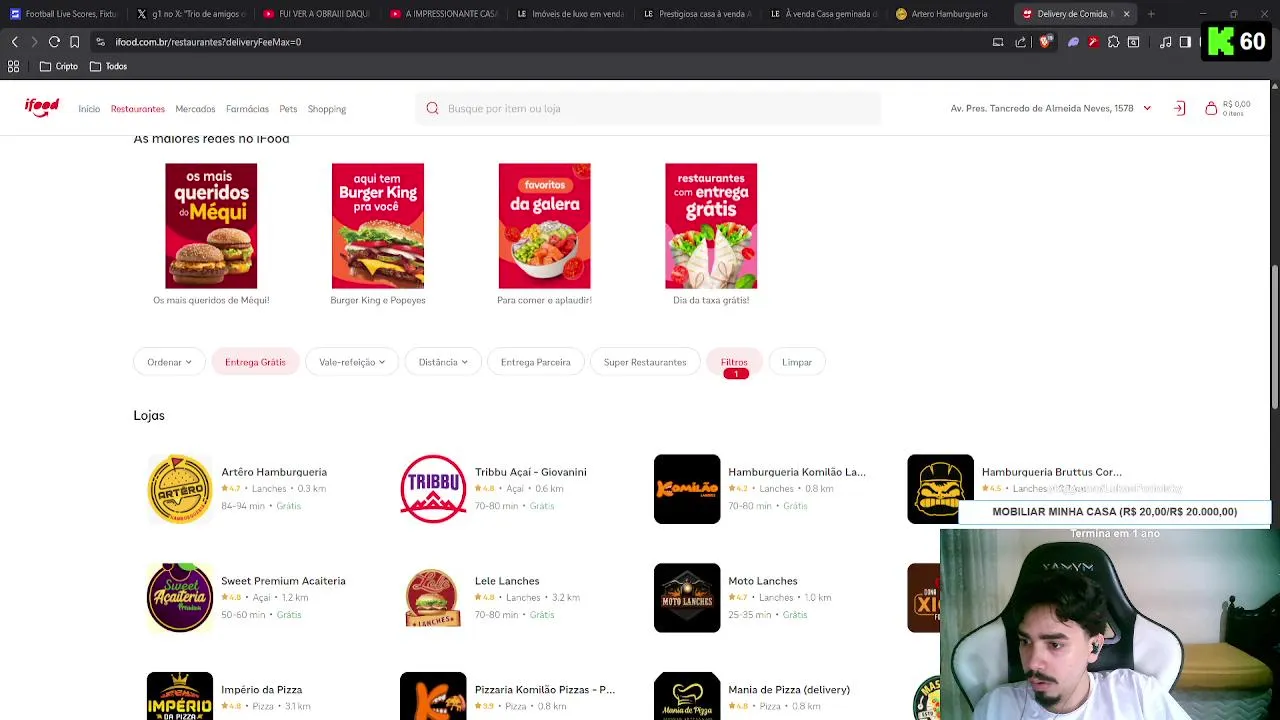Open the Filtros filter panel
This screenshot has width=1280, height=720.
coord(734,362)
